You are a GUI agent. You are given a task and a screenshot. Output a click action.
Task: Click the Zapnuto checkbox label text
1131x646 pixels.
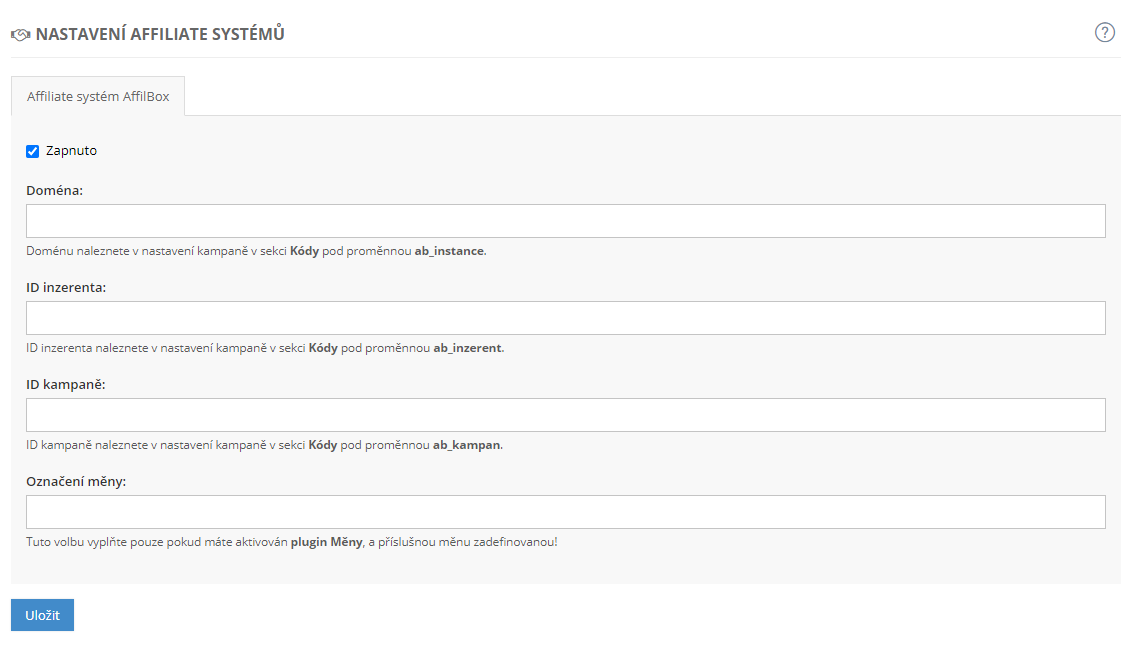point(71,151)
